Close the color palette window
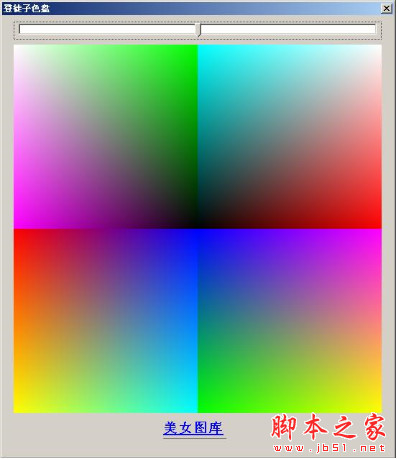Viewport: 398px width, 459px height. click(386, 8)
